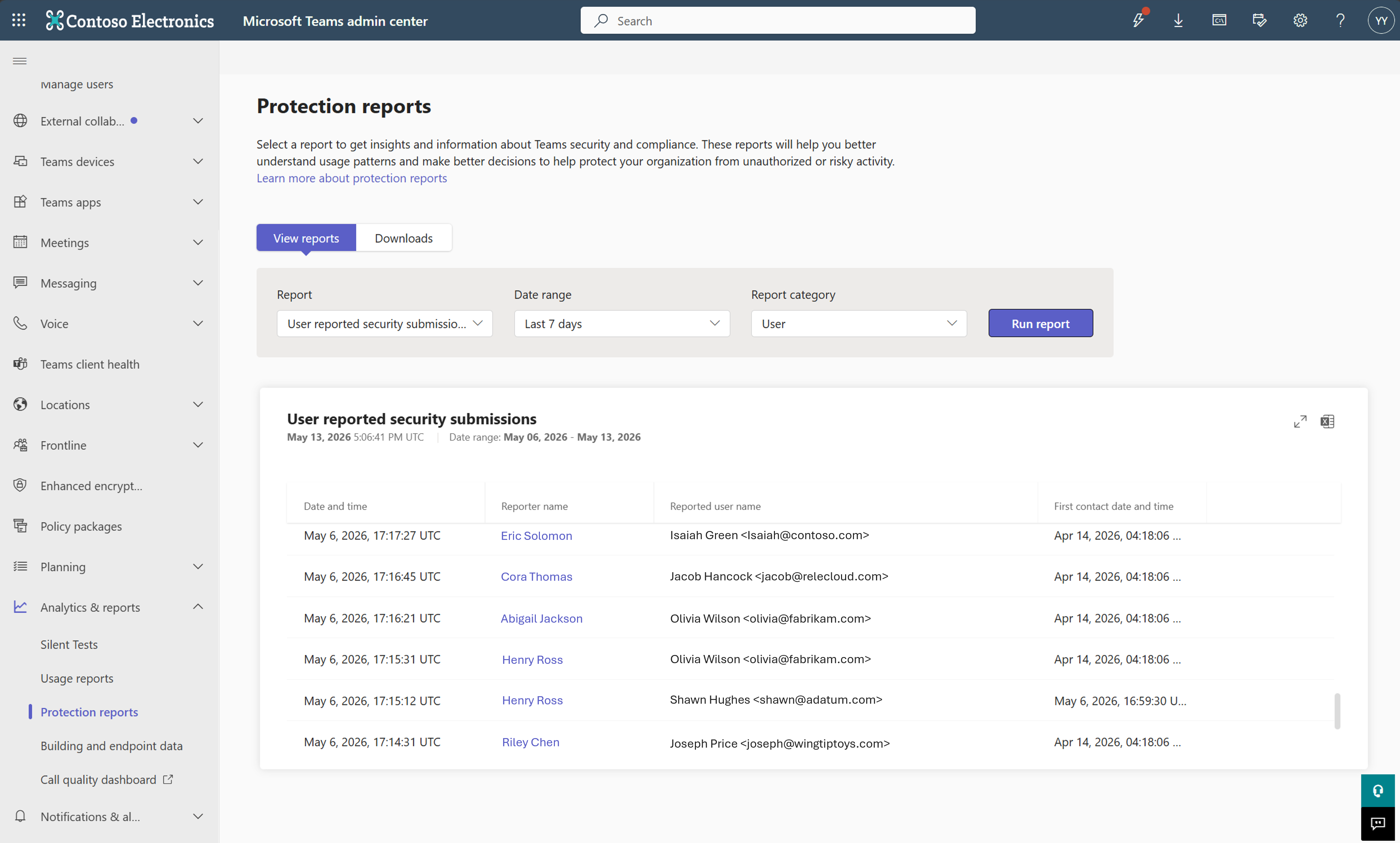Click the Date and time column header
This screenshot has height=843, width=1400.
click(335, 506)
